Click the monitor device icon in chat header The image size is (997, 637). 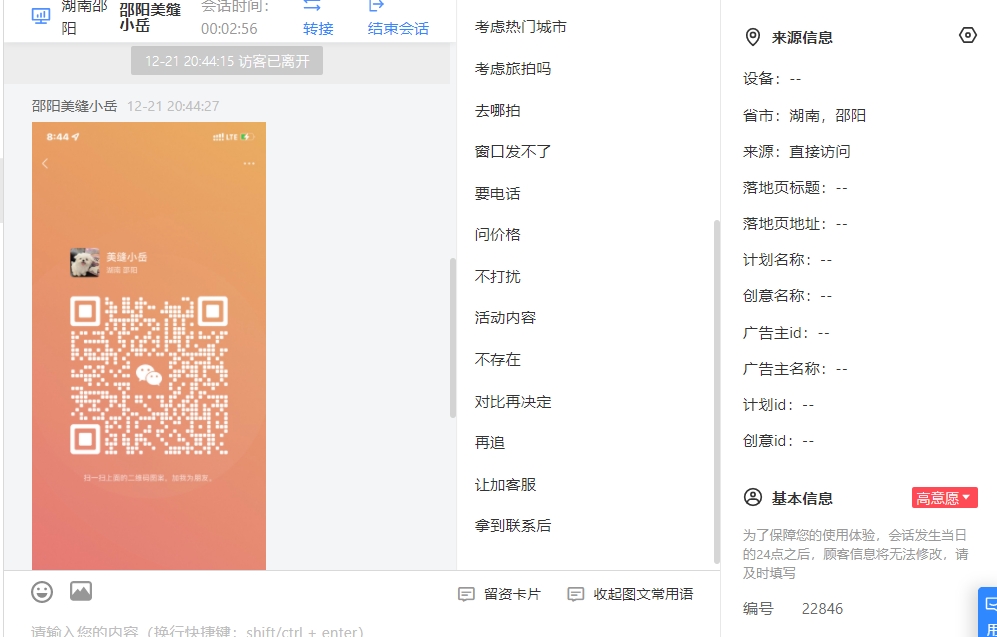tap(41, 16)
